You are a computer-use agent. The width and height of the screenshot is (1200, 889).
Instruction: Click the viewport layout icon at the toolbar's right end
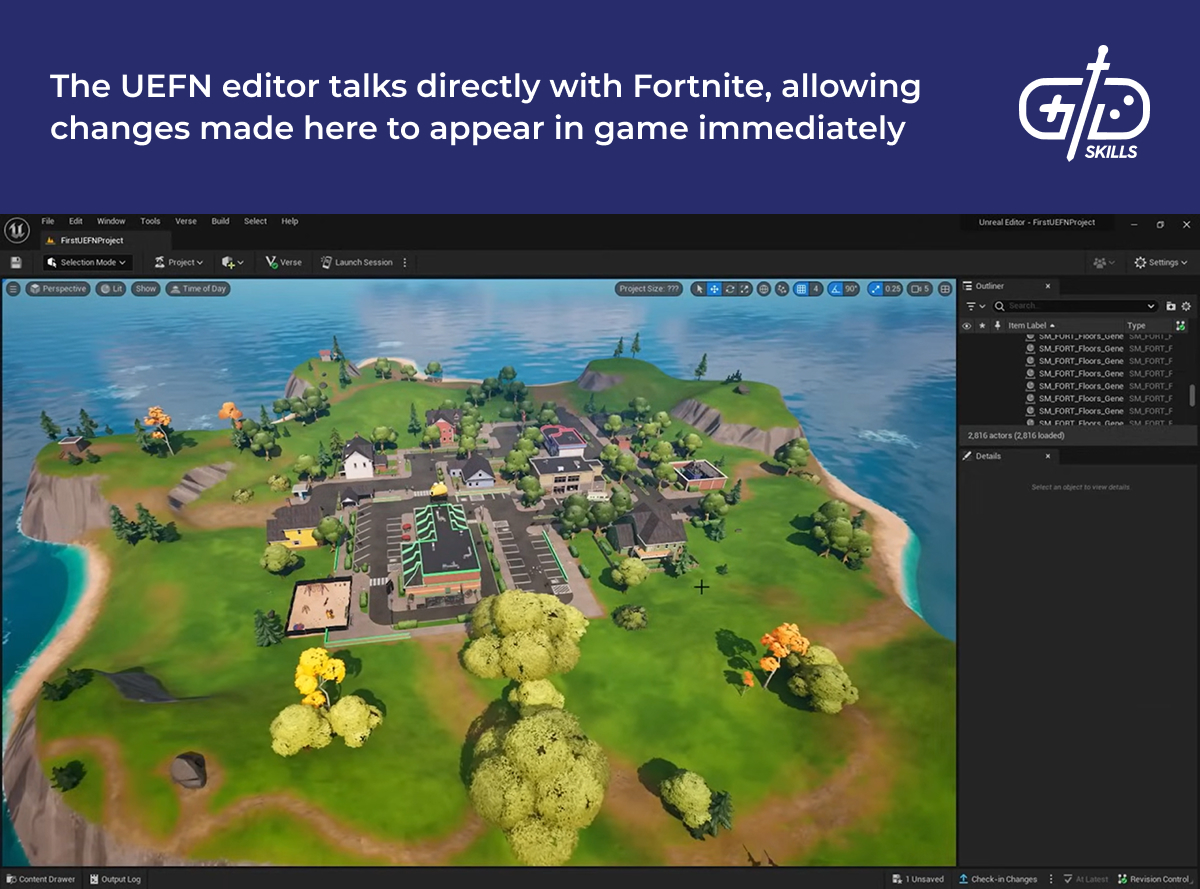click(945, 289)
